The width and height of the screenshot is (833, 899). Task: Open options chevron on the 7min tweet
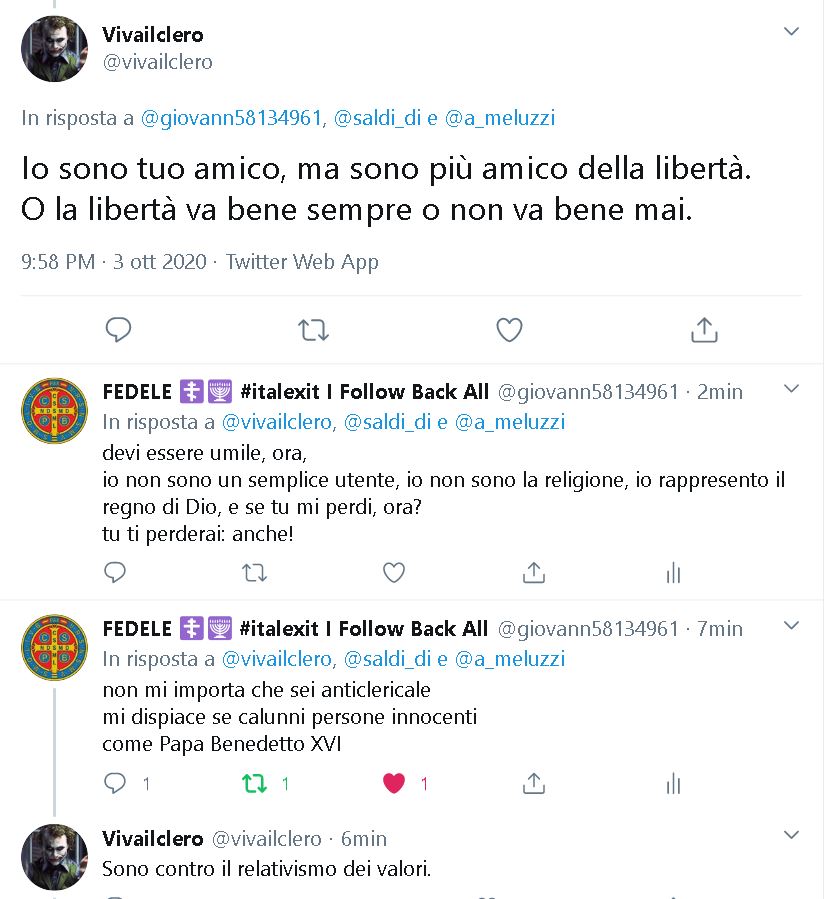pyautogui.click(x=791, y=626)
